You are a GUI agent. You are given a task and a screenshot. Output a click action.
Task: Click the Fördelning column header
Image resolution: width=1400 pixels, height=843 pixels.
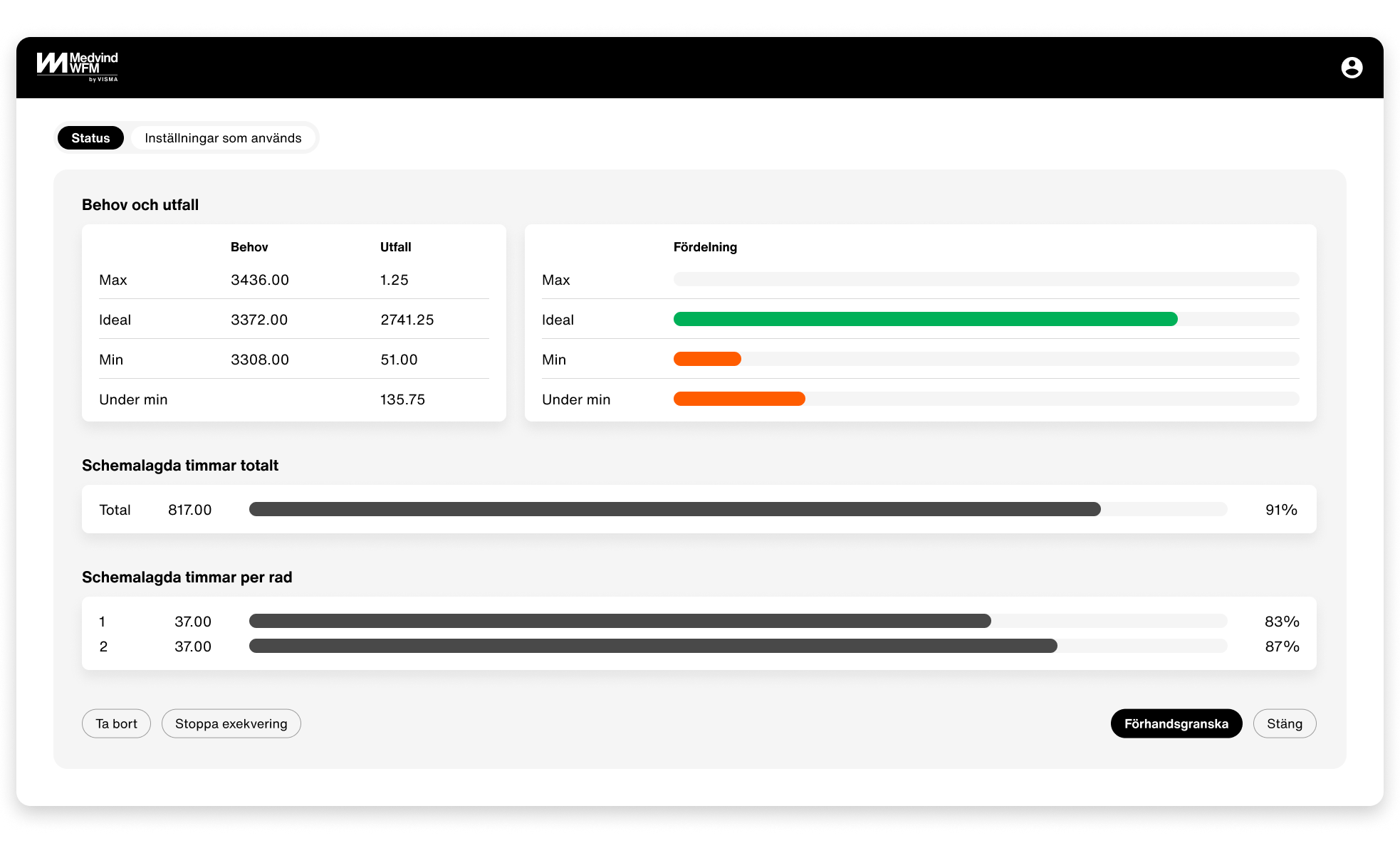[x=704, y=247]
